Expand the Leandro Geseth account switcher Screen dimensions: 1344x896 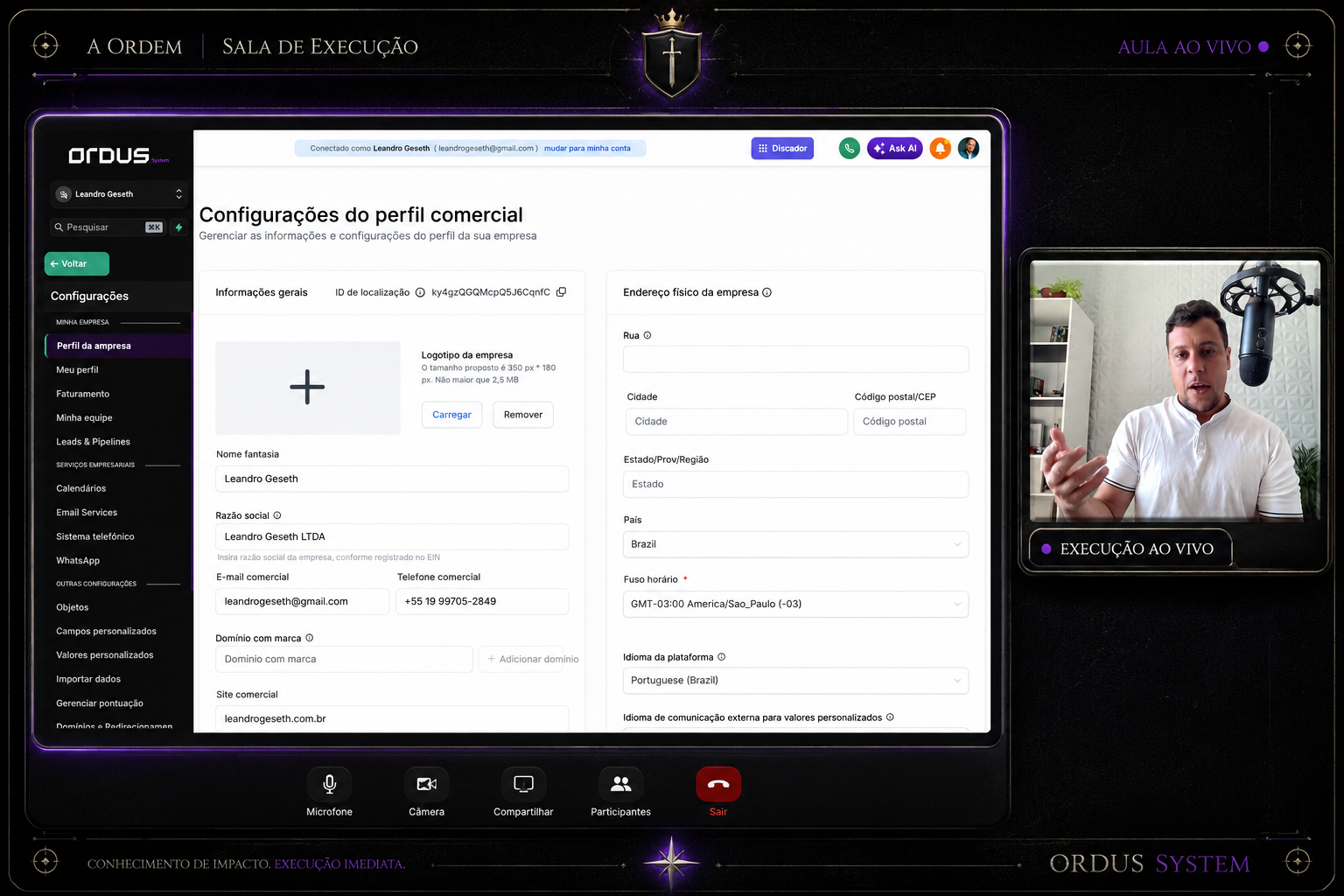pyautogui.click(x=119, y=194)
